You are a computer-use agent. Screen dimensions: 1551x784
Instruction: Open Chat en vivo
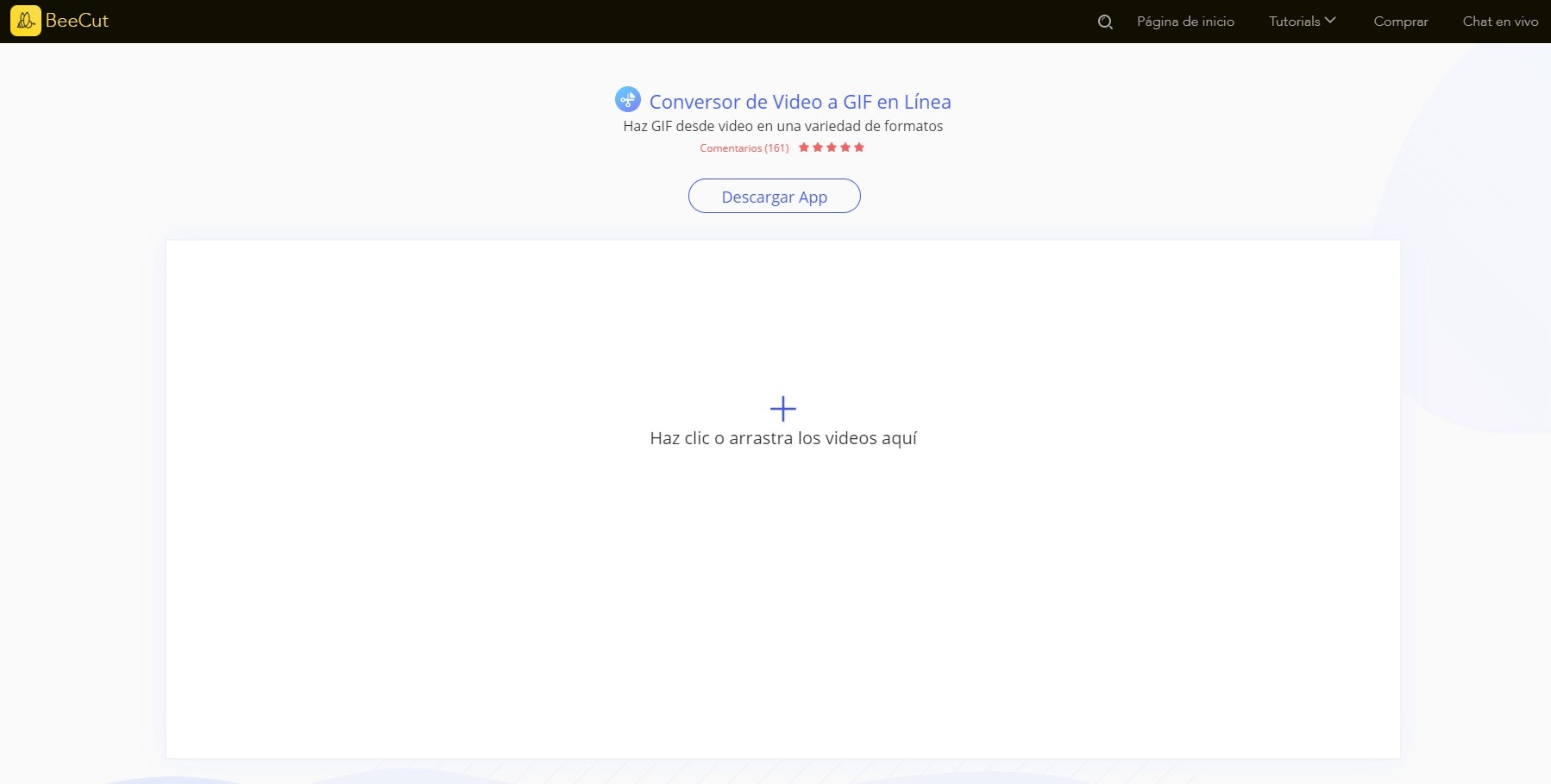tap(1500, 22)
